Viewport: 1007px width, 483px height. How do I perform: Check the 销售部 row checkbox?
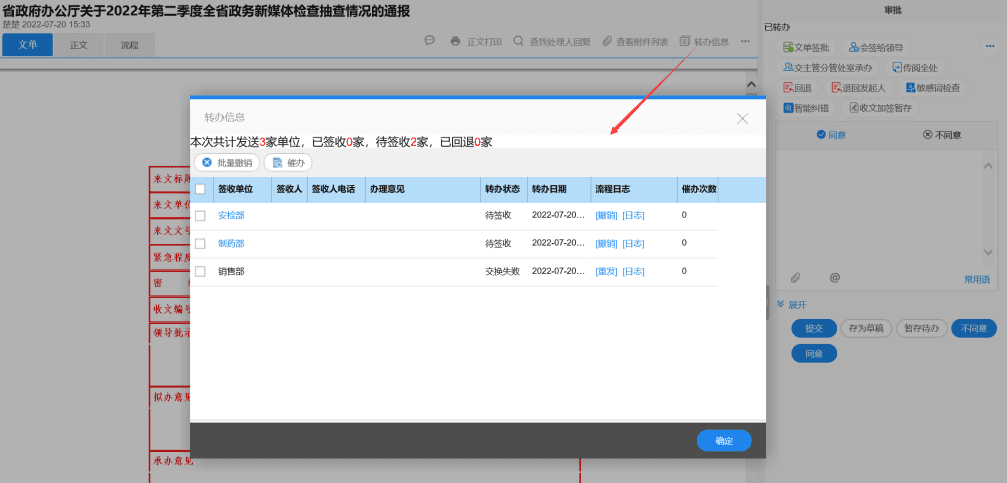[200, 272]
